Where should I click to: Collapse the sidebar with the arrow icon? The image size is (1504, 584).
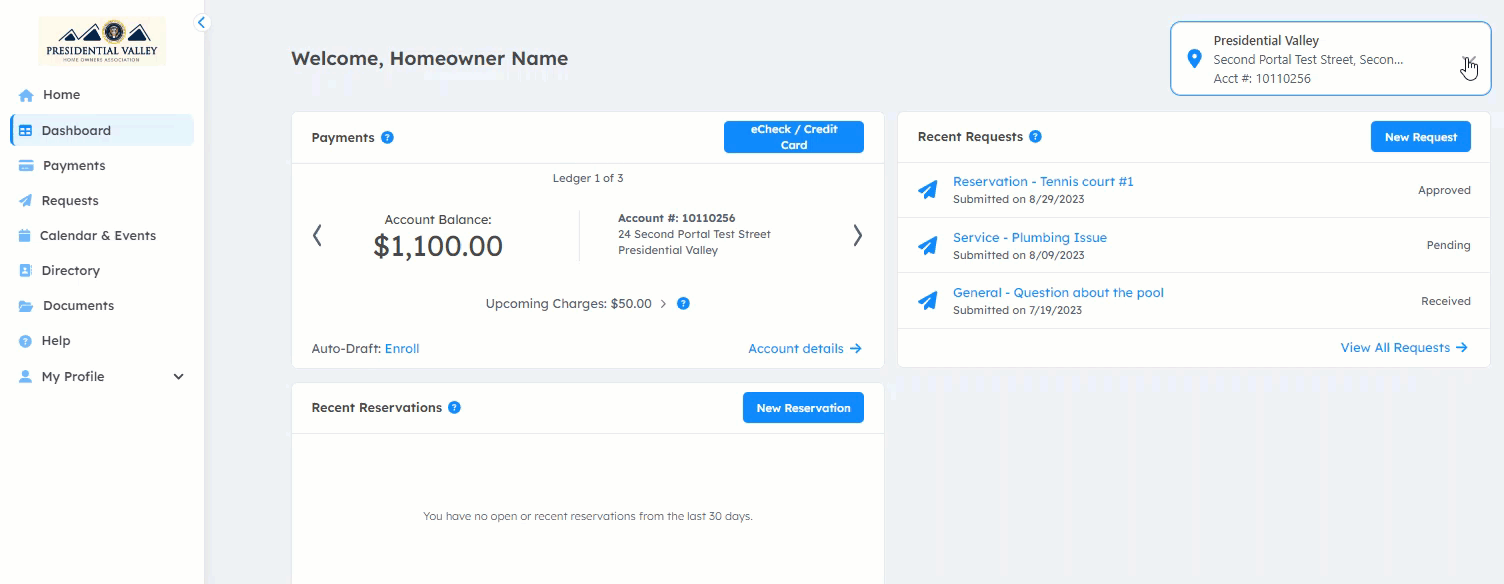tap(202, 22)
